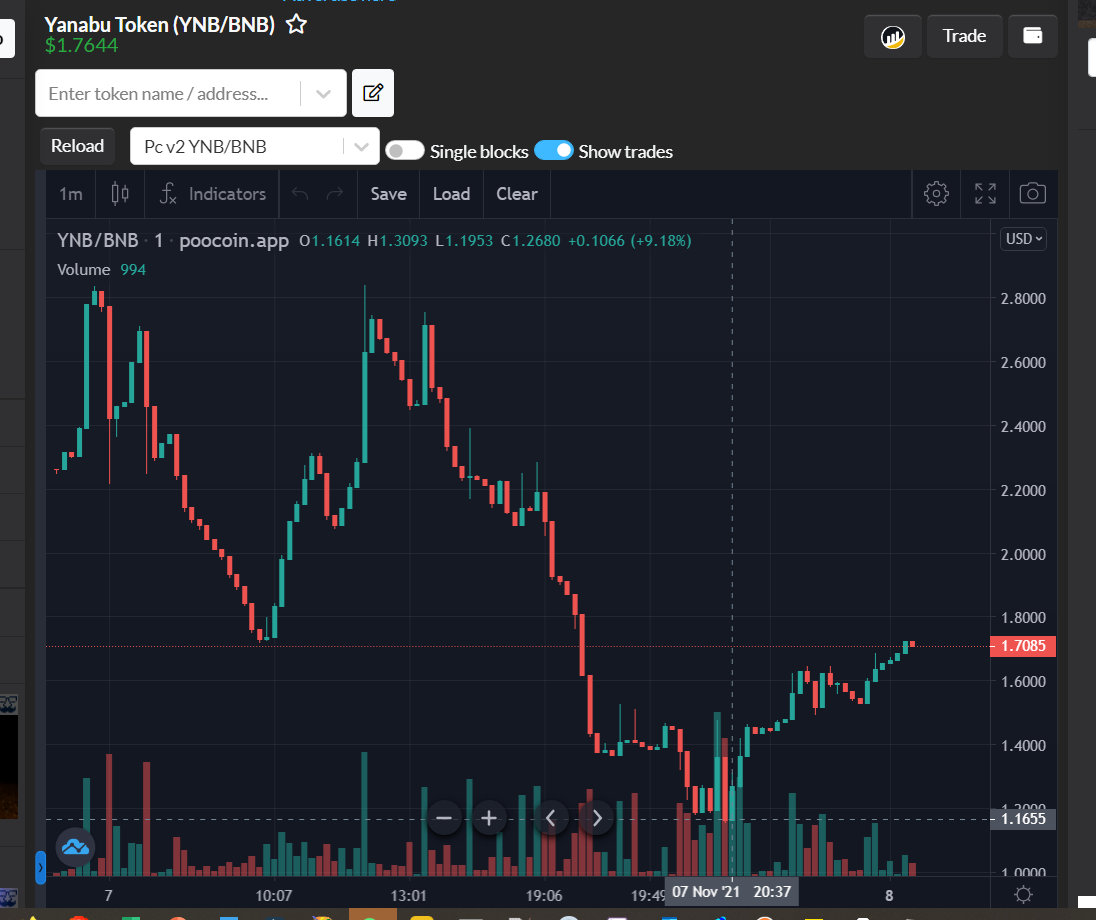Image resolution: width=1096 pixels, height=920 pixels.
Task: Click the 2.8000 price axis label
Action: (1023, 299)
